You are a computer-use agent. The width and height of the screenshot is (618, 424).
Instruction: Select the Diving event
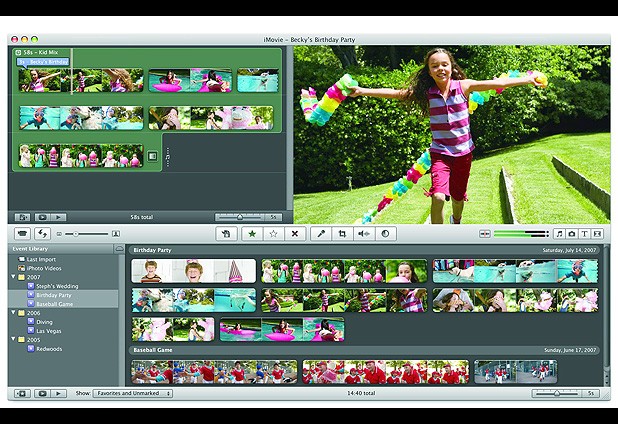click(x=44, y=322)
